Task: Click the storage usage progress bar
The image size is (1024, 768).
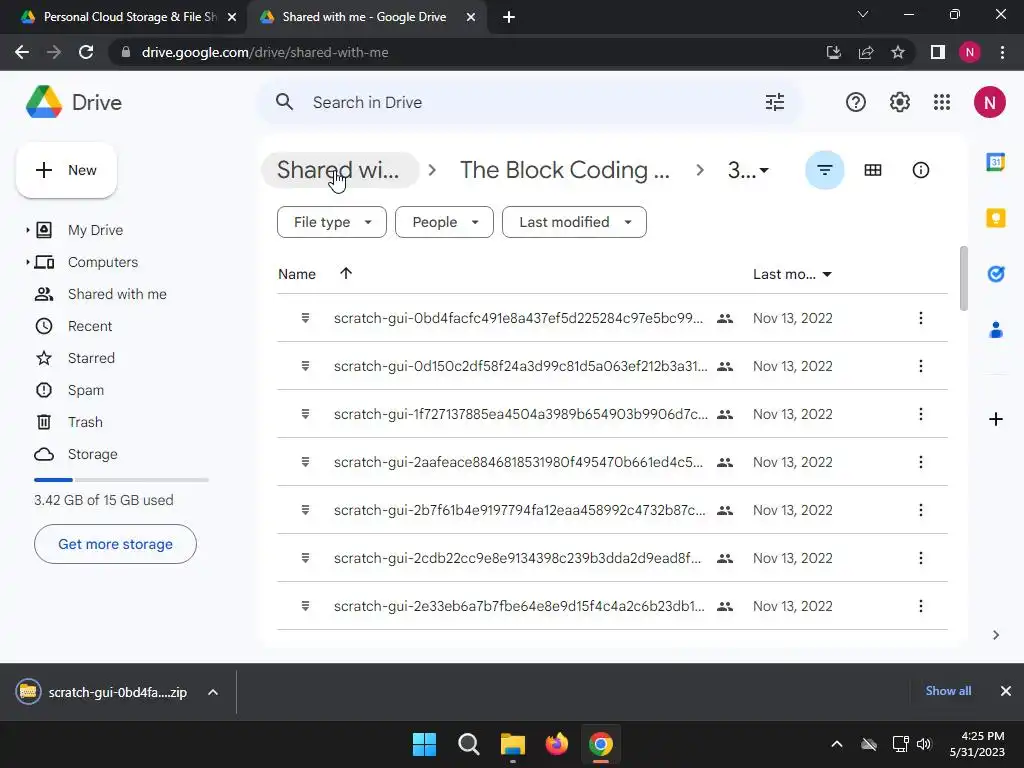Action: click(121, 480)
